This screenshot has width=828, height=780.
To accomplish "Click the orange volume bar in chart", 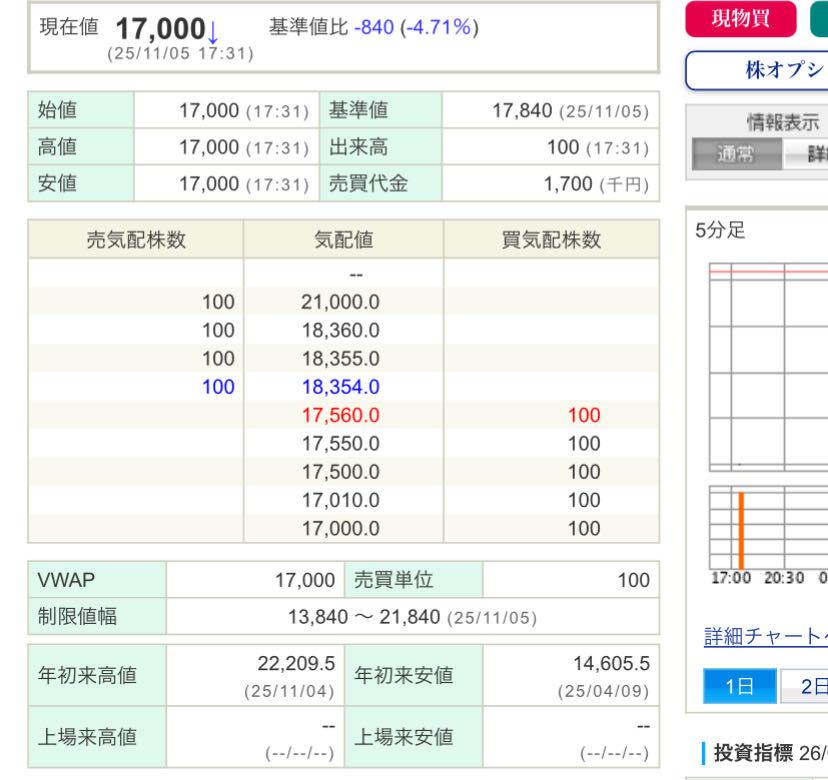I will point(741,529).
